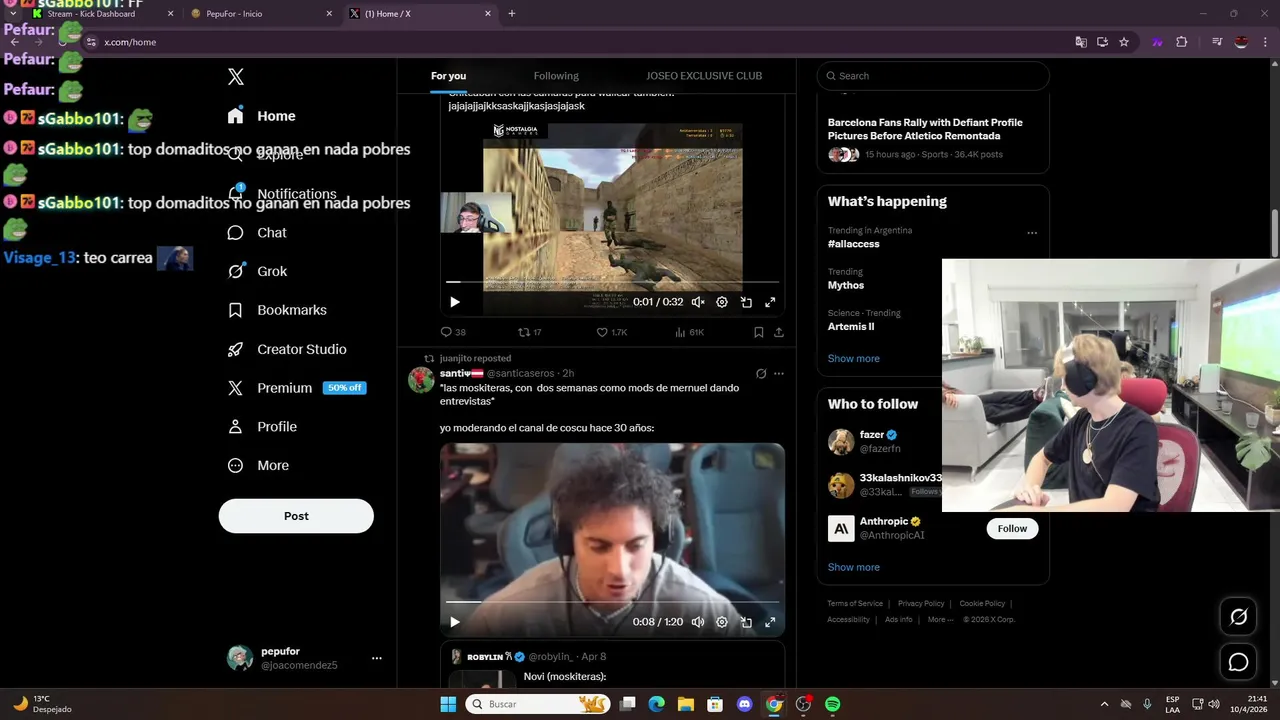Screen dimensions: 1280x720
Task: Repost the post with 17 reposts
Action: [530, 332]
